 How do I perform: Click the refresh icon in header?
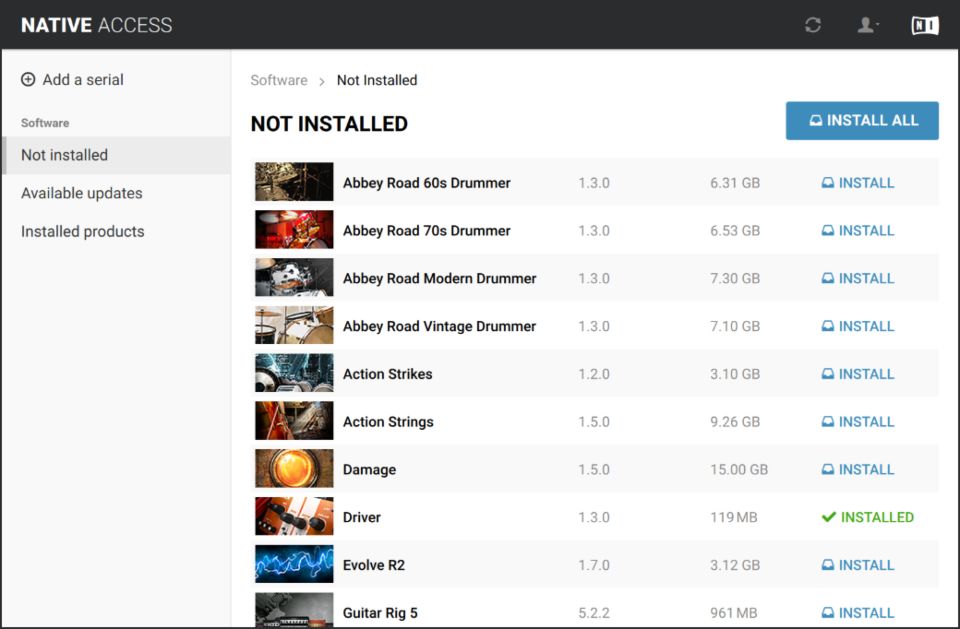pyautogui.click(x=813, y=25)
